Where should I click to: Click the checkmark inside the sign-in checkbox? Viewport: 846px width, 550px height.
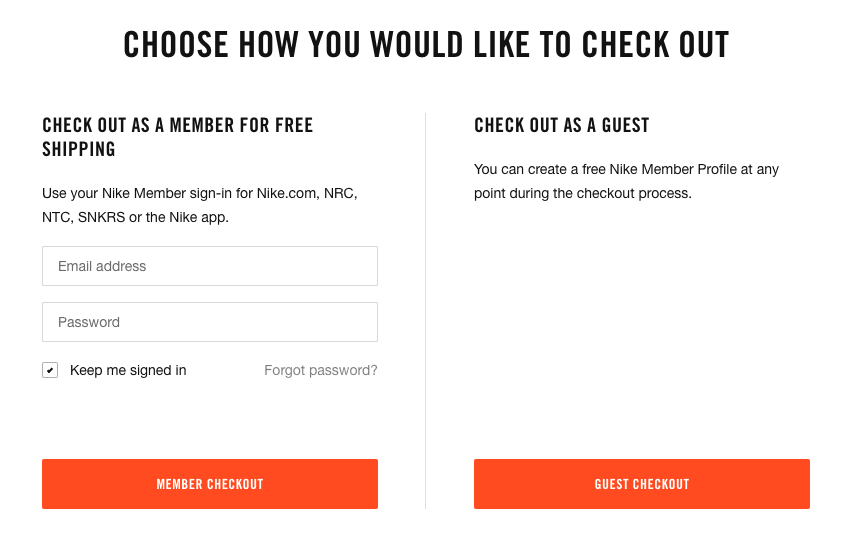[x=50, y=370]
